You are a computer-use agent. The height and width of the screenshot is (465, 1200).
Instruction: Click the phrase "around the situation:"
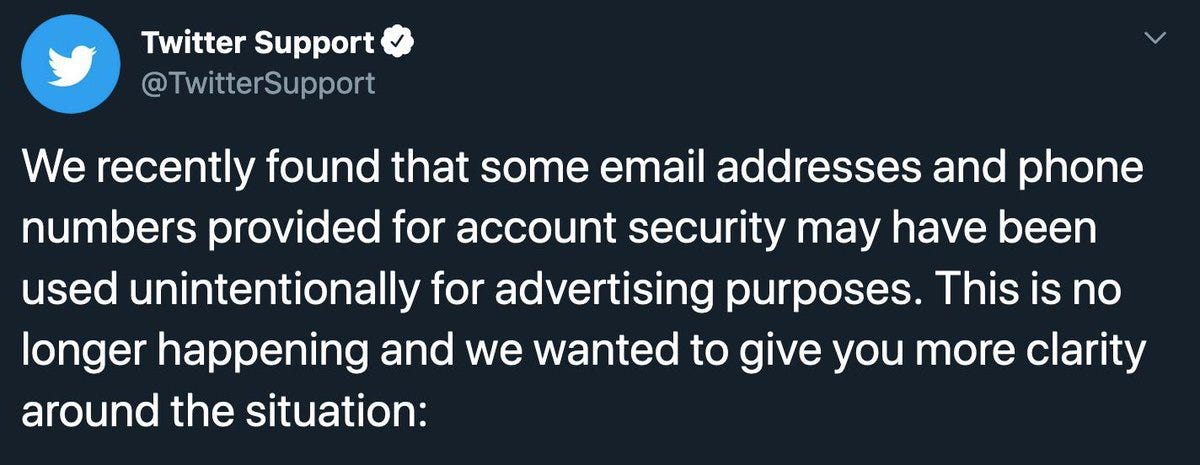click(224, 412)
